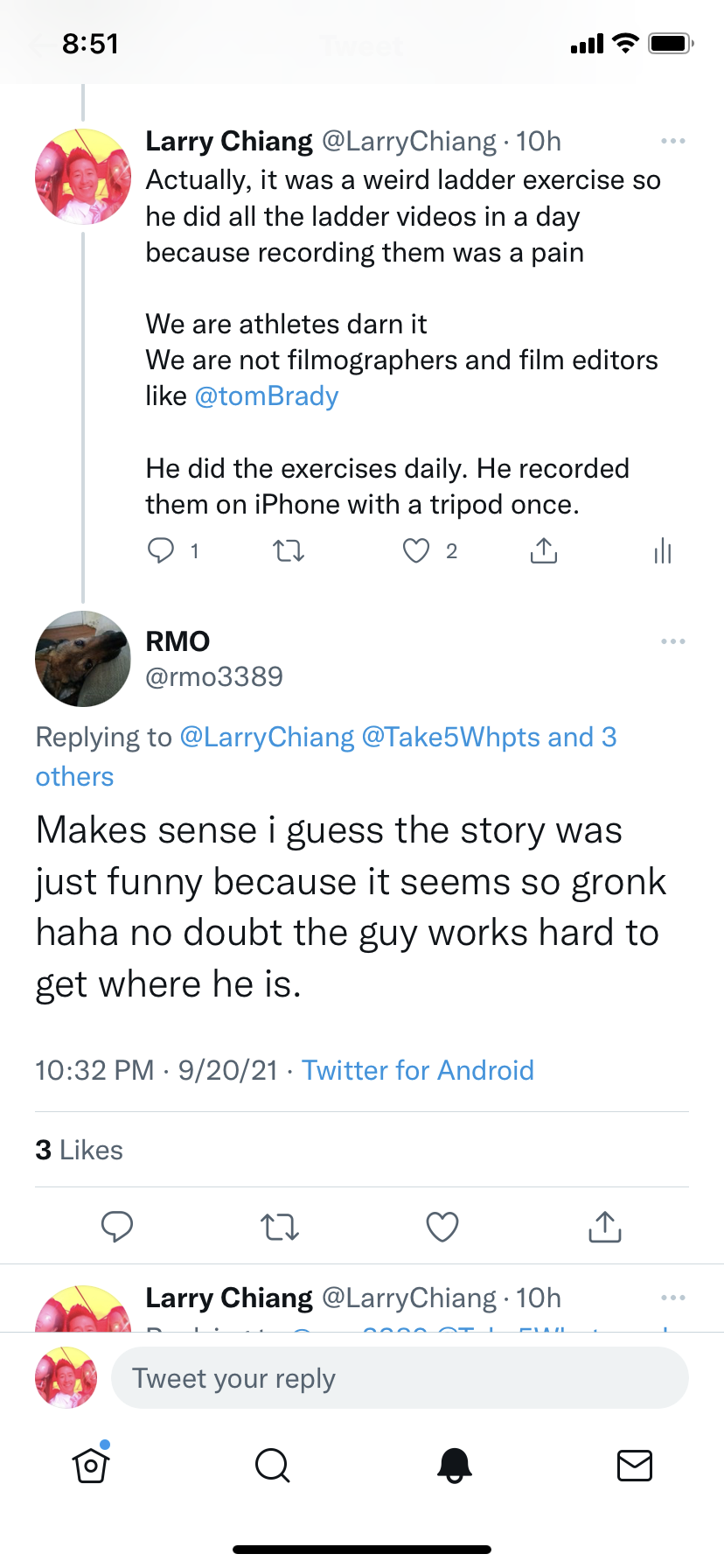Viewport: 724px width, 1568px height.
Task: Open more options on bottom Larry Chiang tweet
Action: [672, 1298]
